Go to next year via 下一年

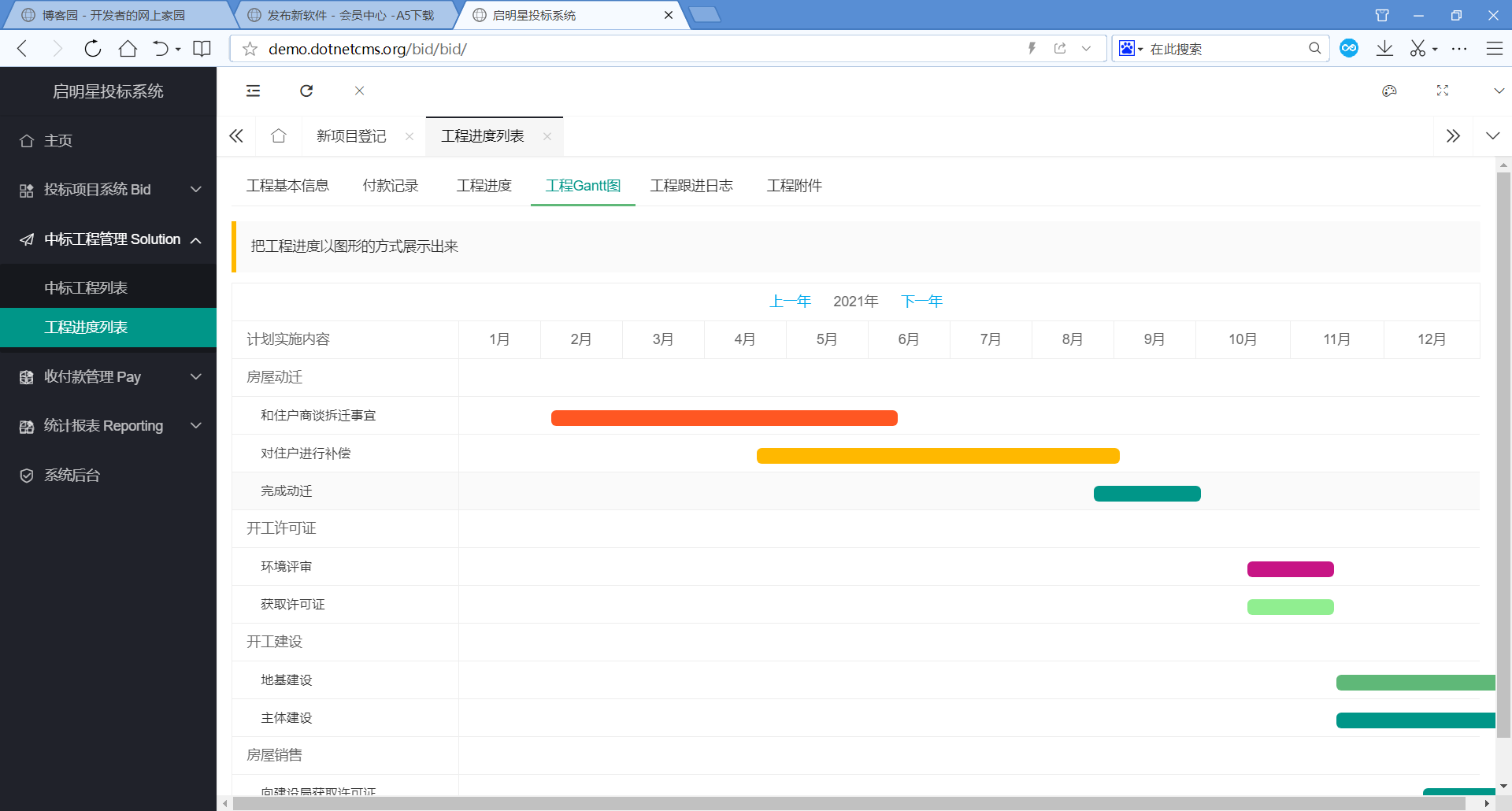(x=921, y=302)
